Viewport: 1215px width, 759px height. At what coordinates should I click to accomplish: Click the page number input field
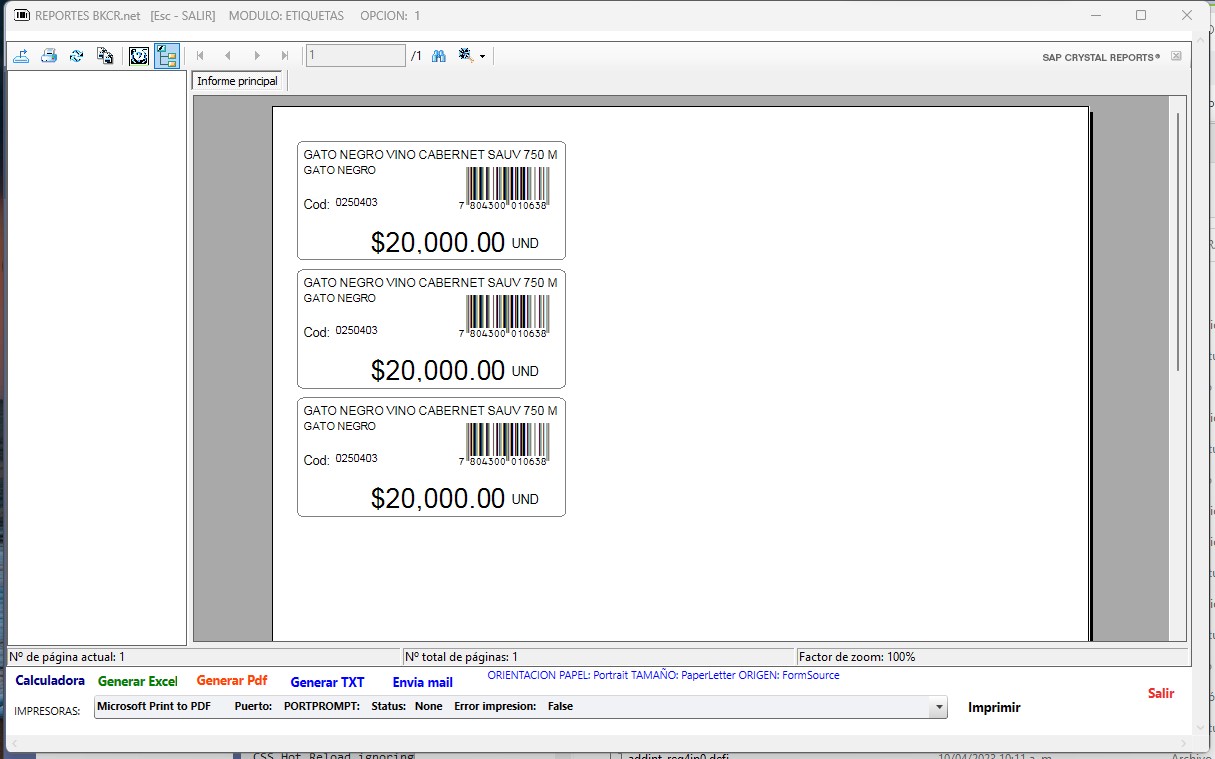tap(356, 56)
